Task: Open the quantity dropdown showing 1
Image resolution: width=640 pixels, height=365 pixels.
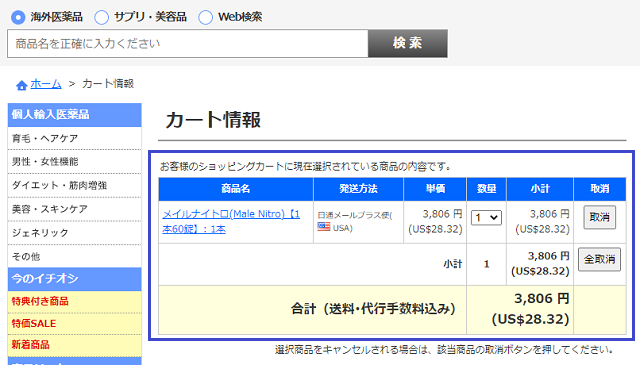Action: [486, 218]
